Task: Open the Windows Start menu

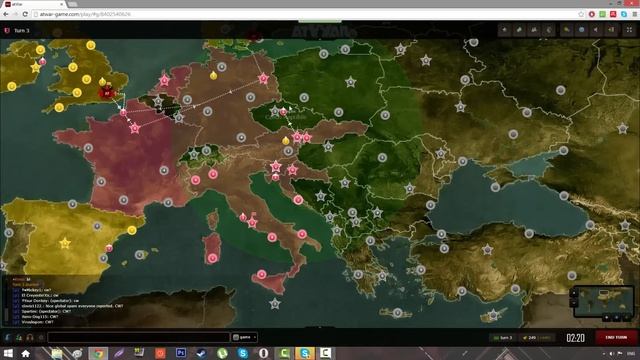Action: 8,353
